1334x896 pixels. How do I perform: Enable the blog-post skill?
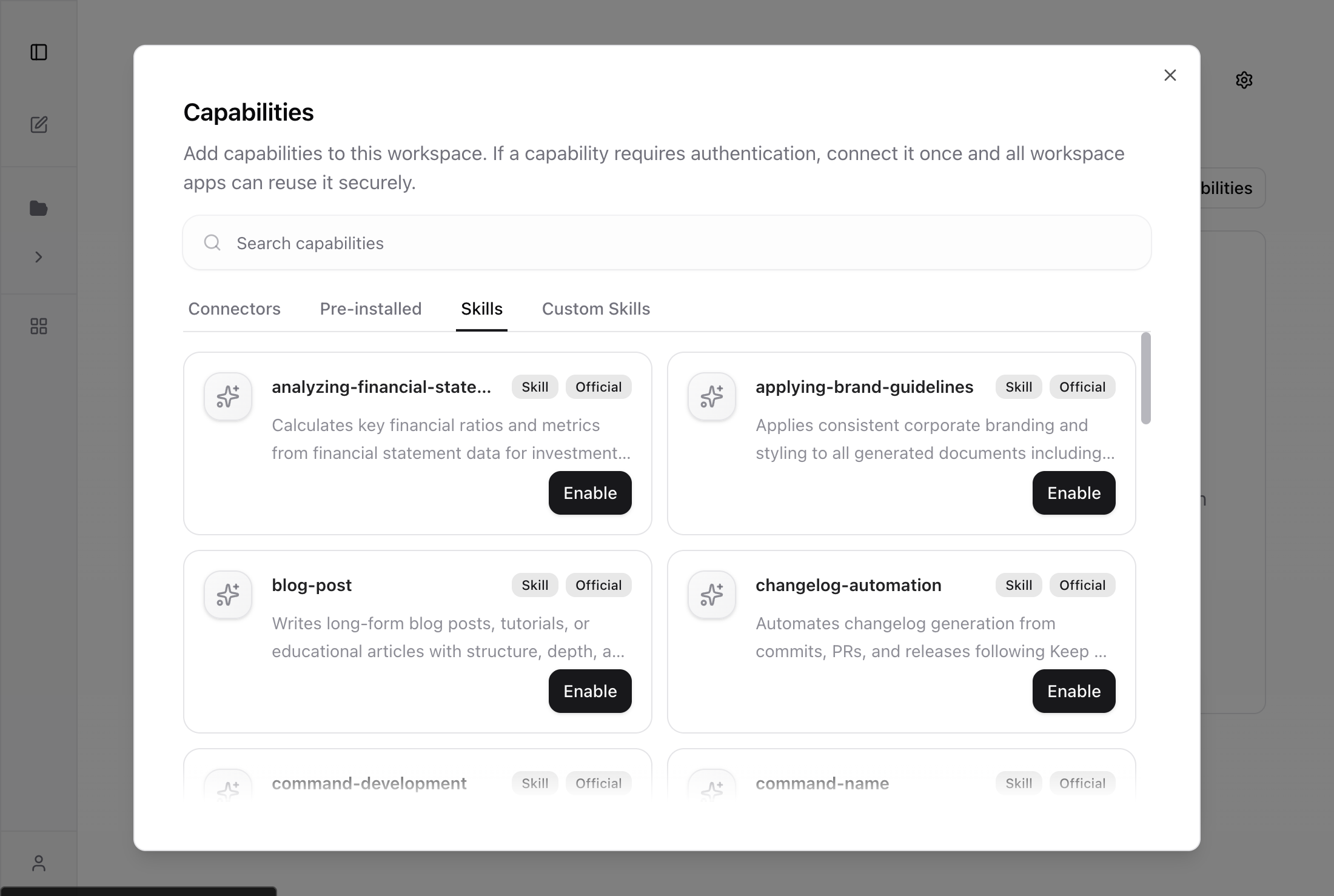(x=589, y=691)
